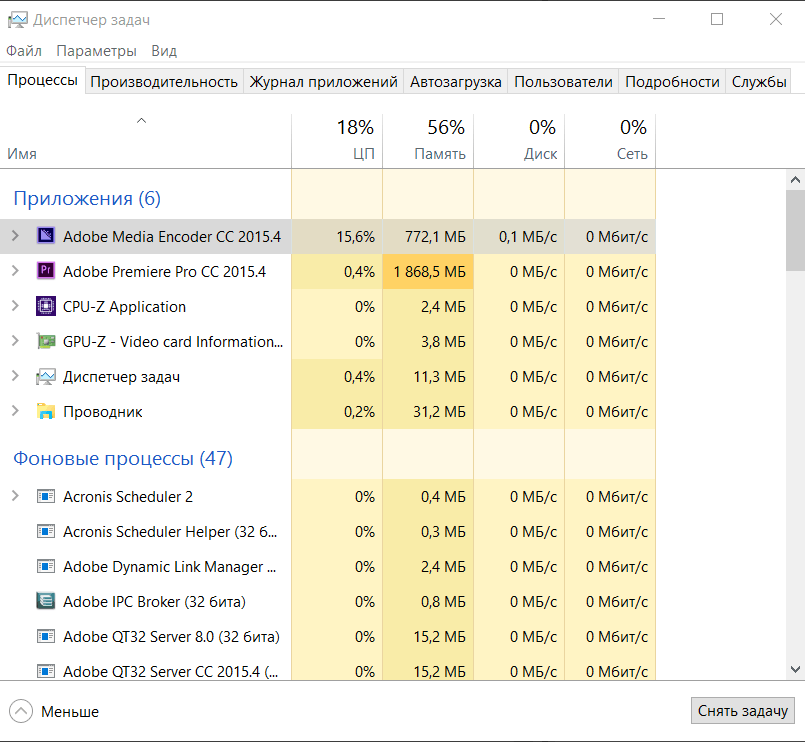Select the Процессы tab
Viewport: 805px width, 742px height.
pyautogui.click(x=43, y=80)
